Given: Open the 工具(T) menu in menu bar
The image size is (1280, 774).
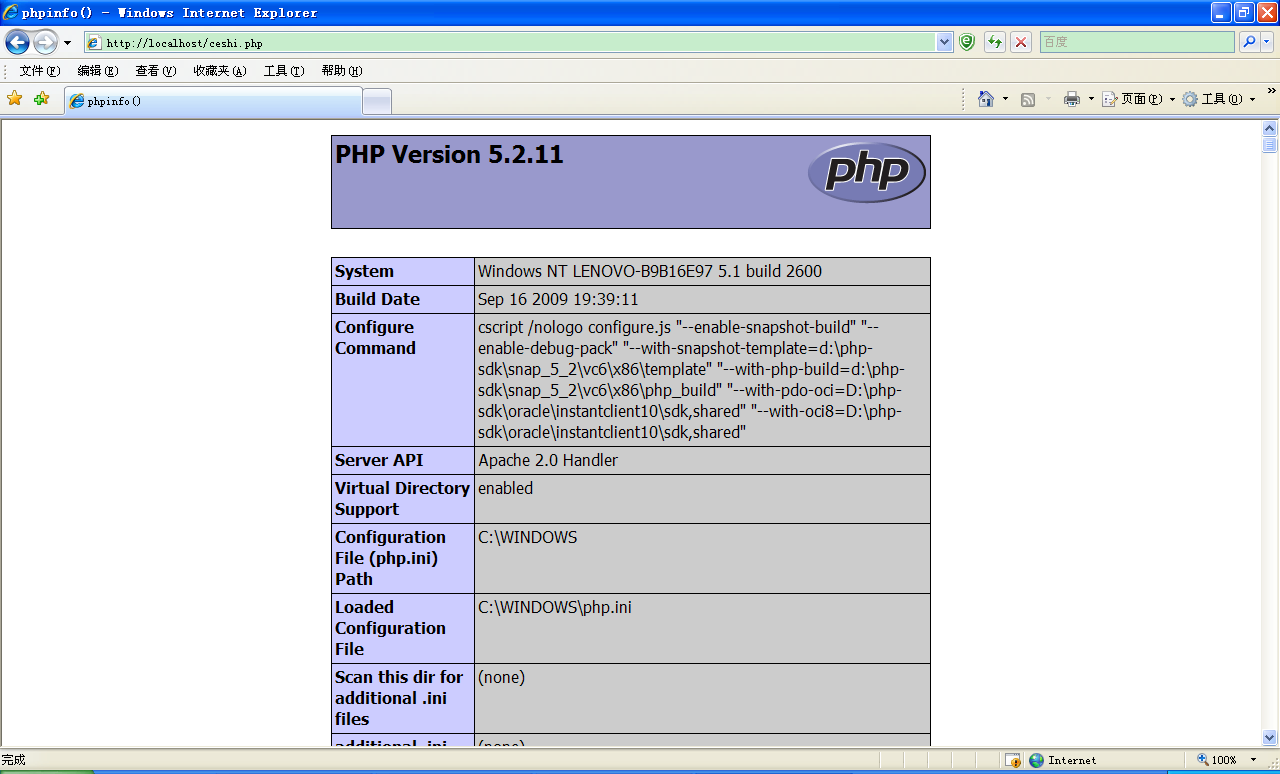Looking at the screenshot, I should tap(284, 71).
